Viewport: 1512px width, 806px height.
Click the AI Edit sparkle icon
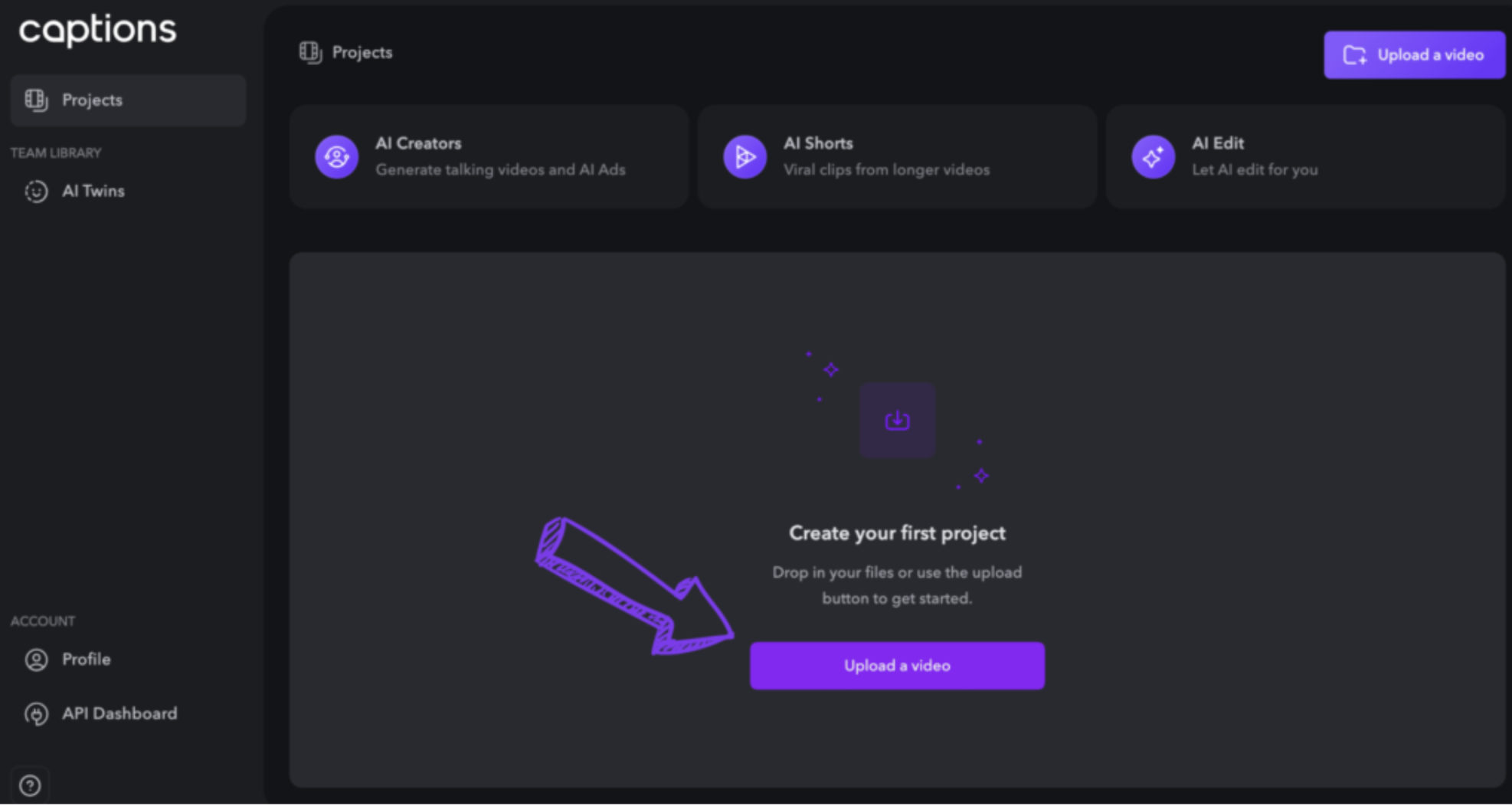(1154, 157)
